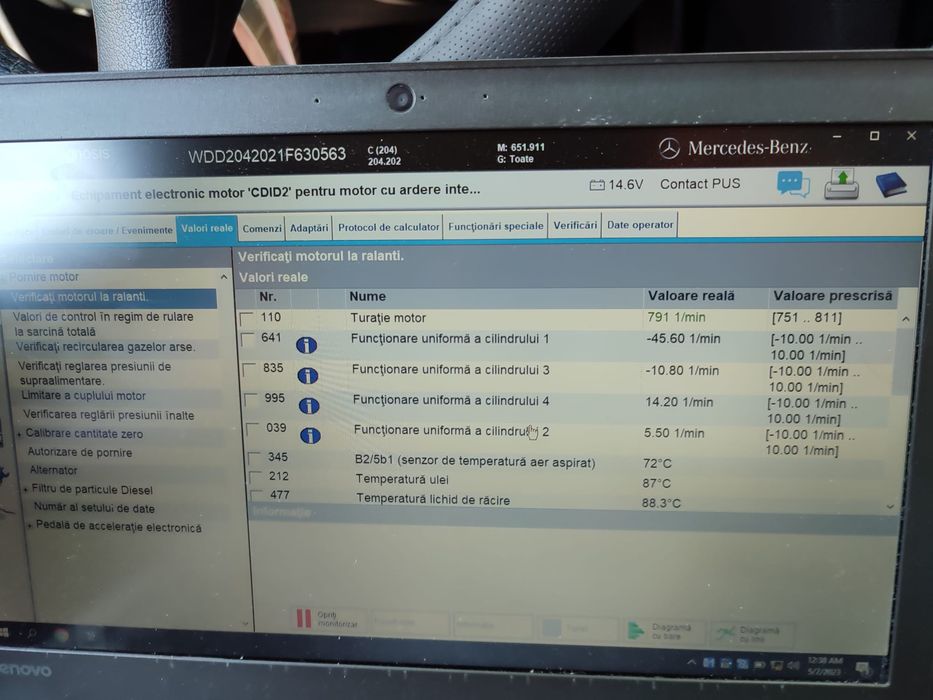The width and height of the screenshot is (933, 700).
Task: Click scroll-up arrow of values table
Action: [x=906, y=320]
